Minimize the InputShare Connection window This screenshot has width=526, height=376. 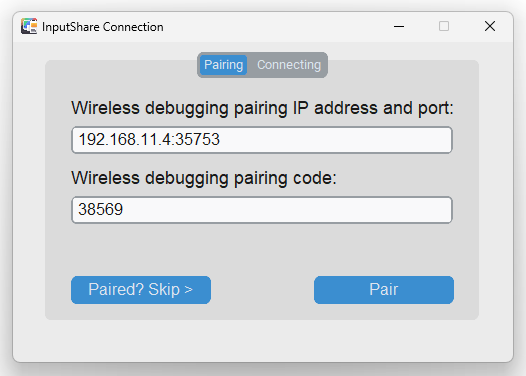coord(399,26)
